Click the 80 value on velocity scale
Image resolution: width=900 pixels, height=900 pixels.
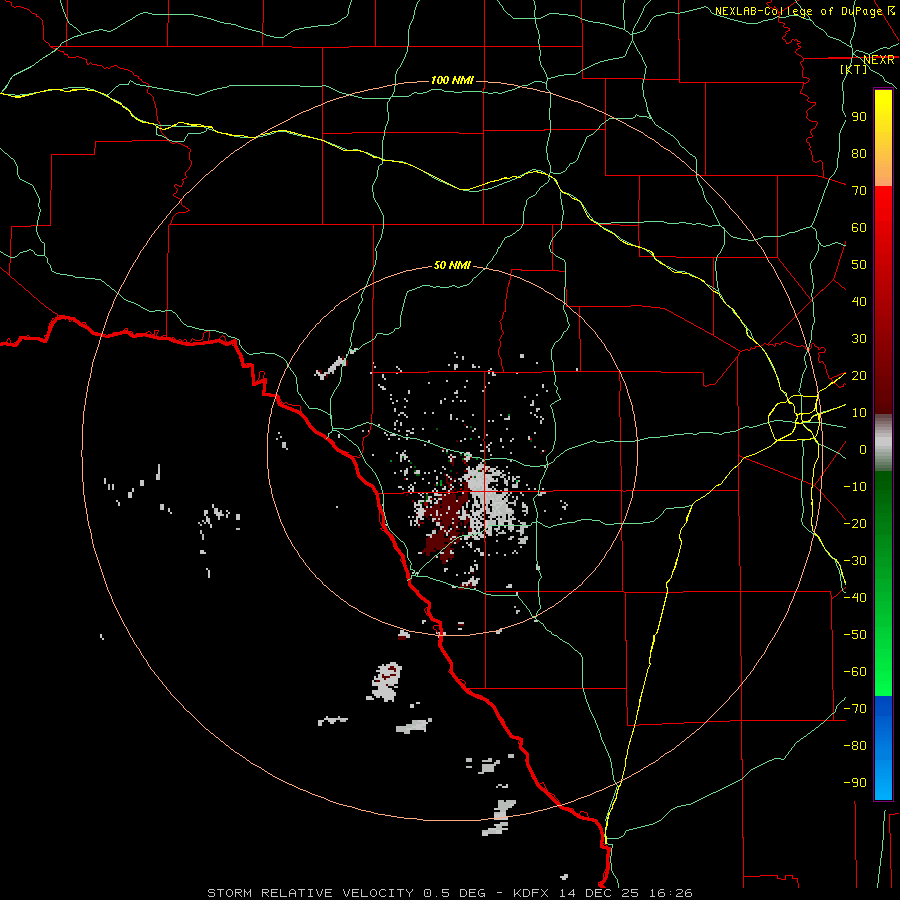point(859,154)
